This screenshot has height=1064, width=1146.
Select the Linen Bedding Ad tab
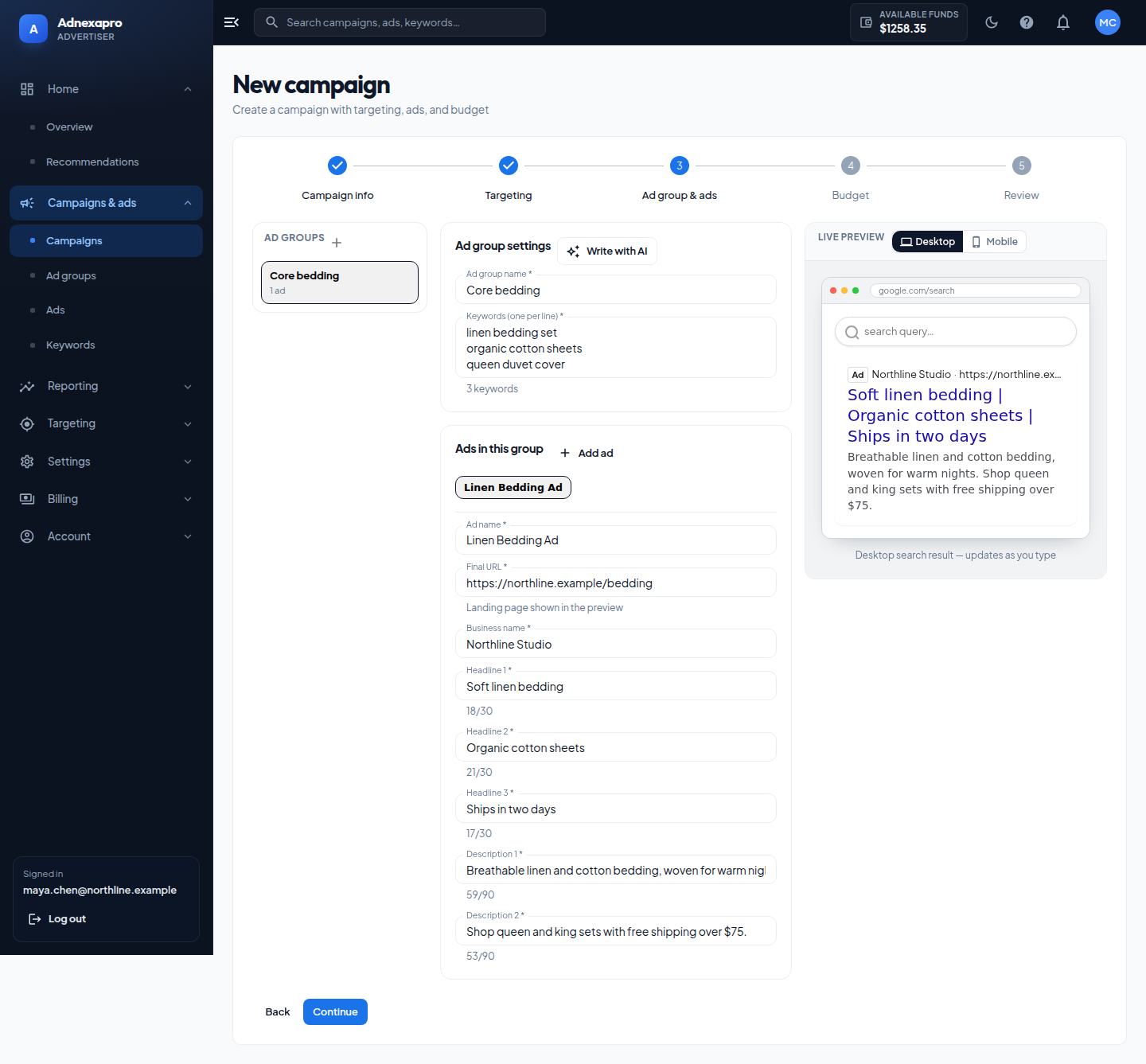coord(513,487)
